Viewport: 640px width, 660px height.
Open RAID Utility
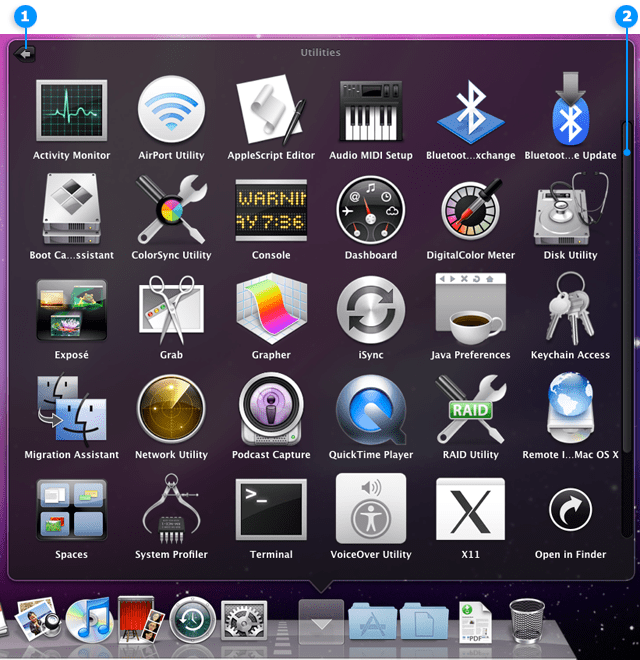pos(471,409)
